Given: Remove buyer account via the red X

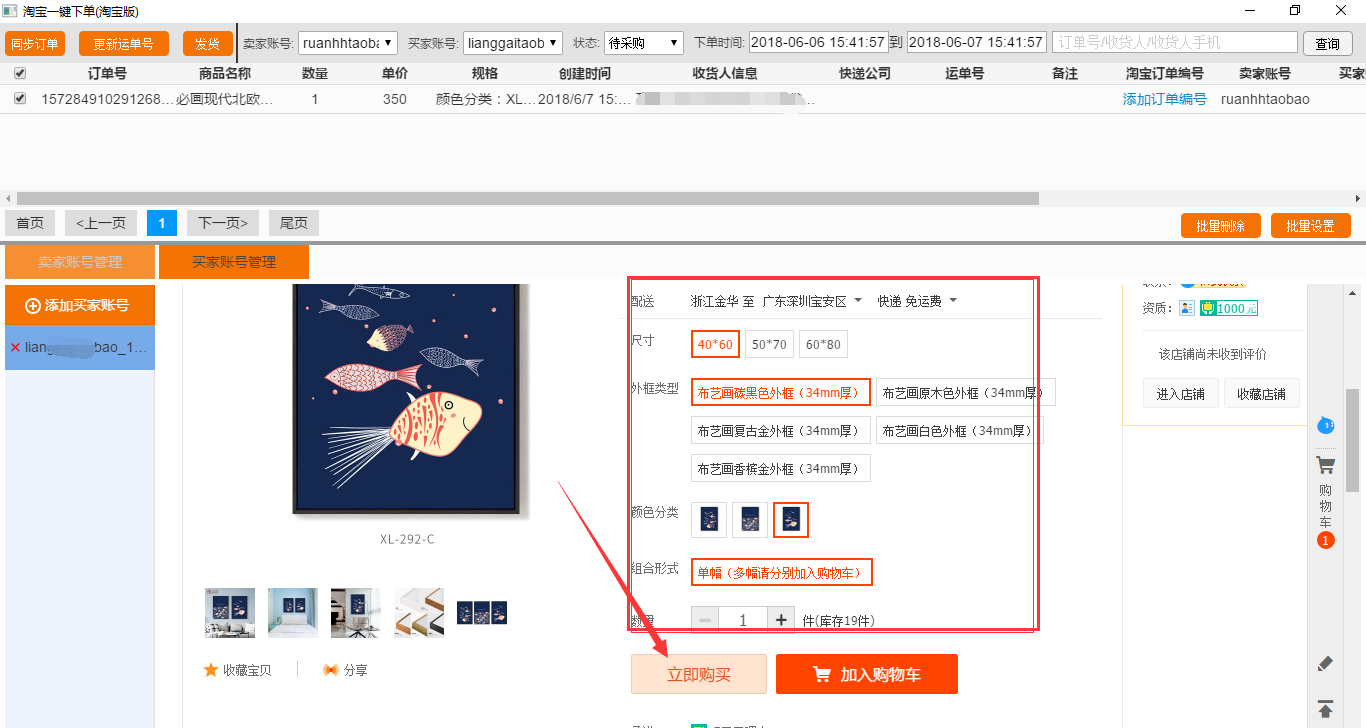Looking at the screenshot, I should (15, 348).
